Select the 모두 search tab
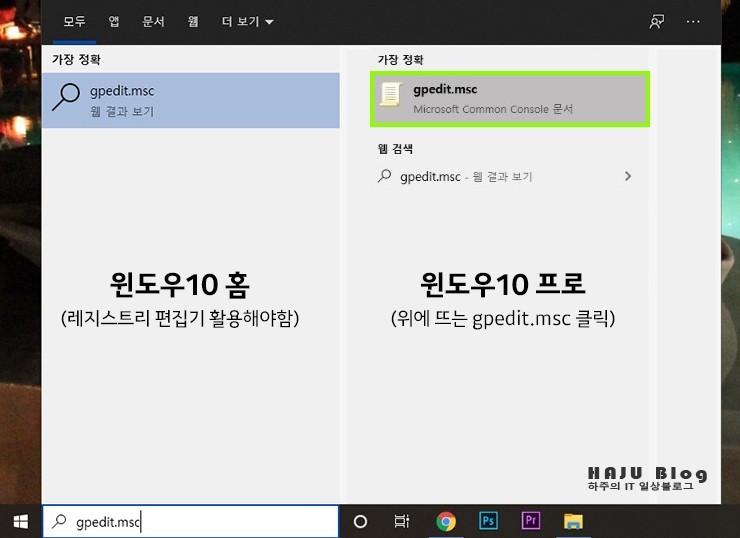Viewport: 740px width, 538px height. point(74,22)
